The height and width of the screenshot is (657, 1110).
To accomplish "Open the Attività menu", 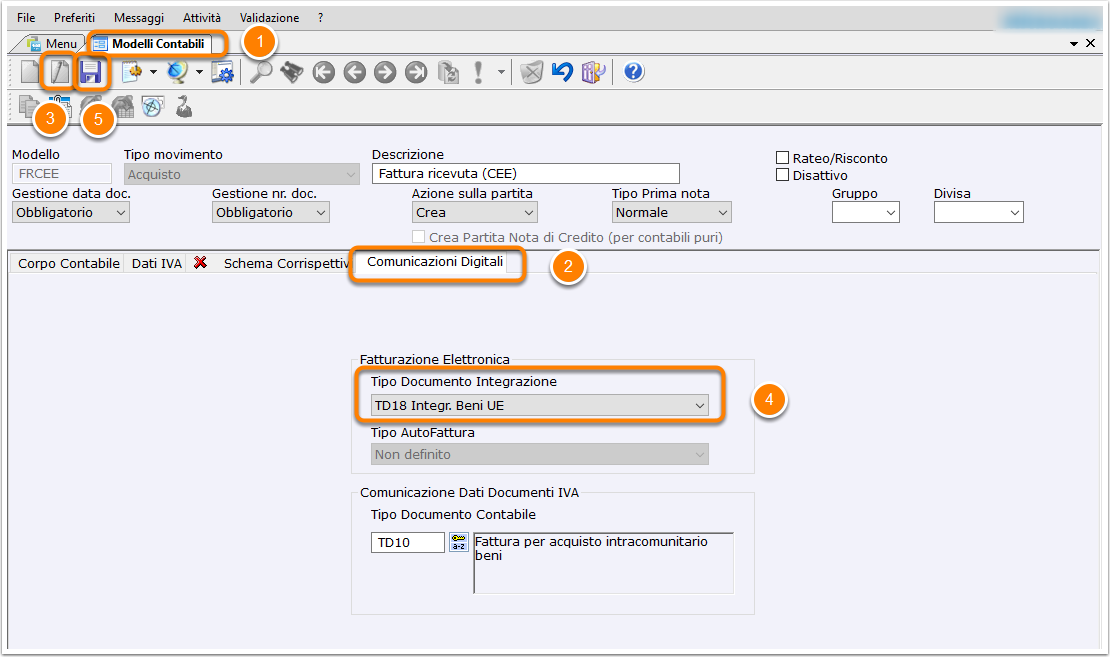I will pyautogui.click(x=202, y=18).
